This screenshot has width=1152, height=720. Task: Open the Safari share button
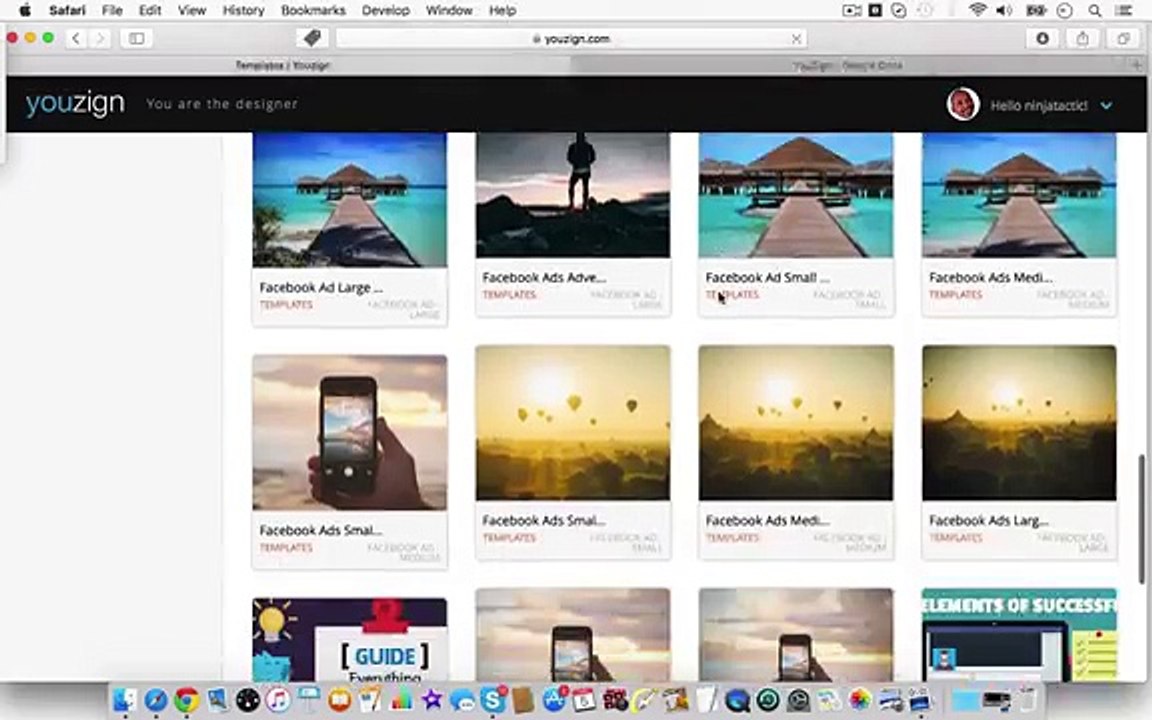pyautogui.click(x=1082, y=38)
